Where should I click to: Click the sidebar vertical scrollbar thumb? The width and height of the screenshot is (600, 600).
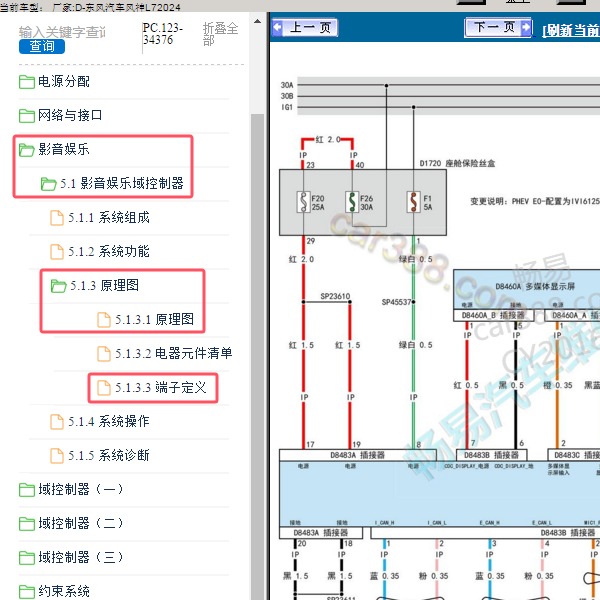tap(258, 356)
